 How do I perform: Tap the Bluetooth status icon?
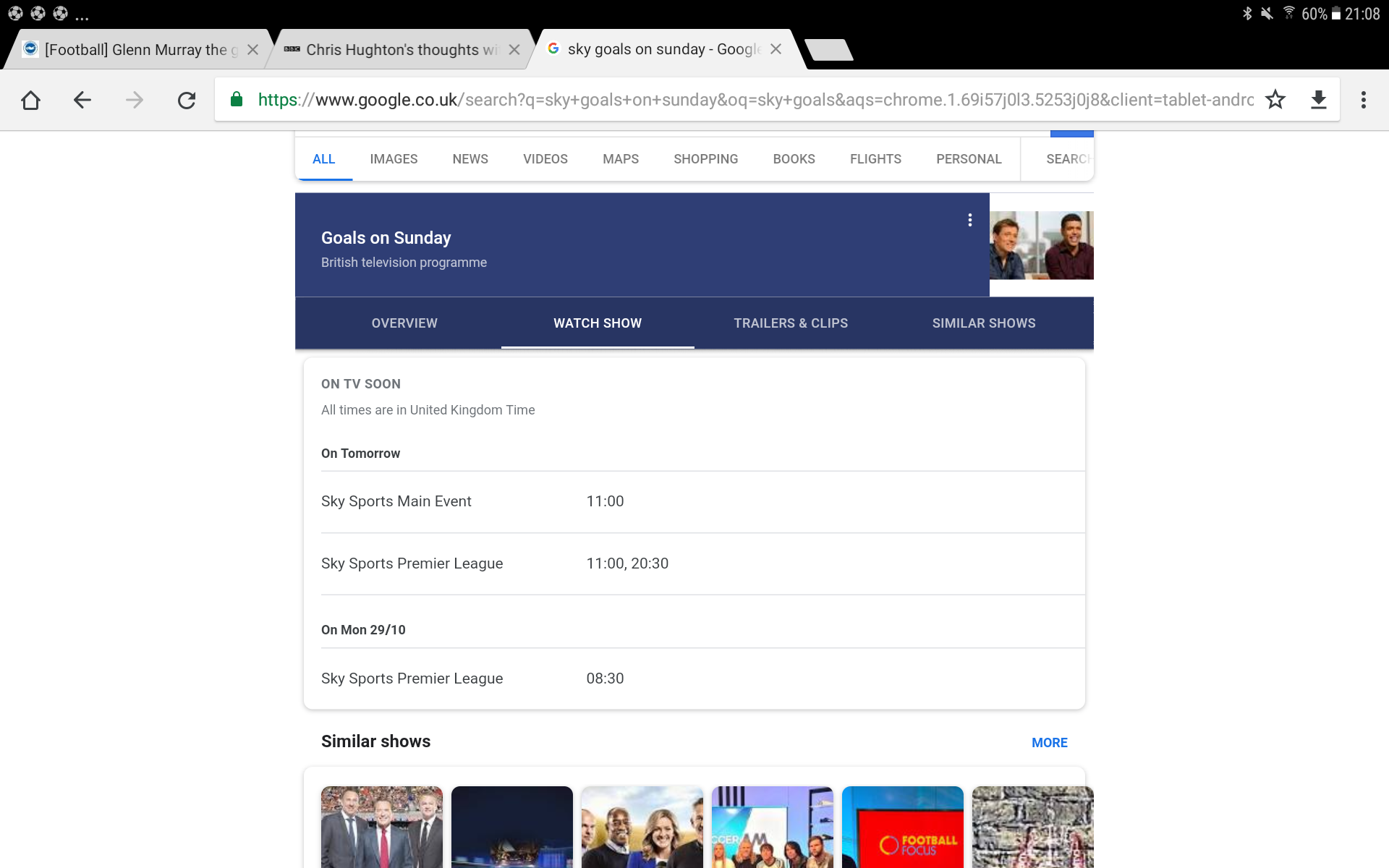(1247, 13)
